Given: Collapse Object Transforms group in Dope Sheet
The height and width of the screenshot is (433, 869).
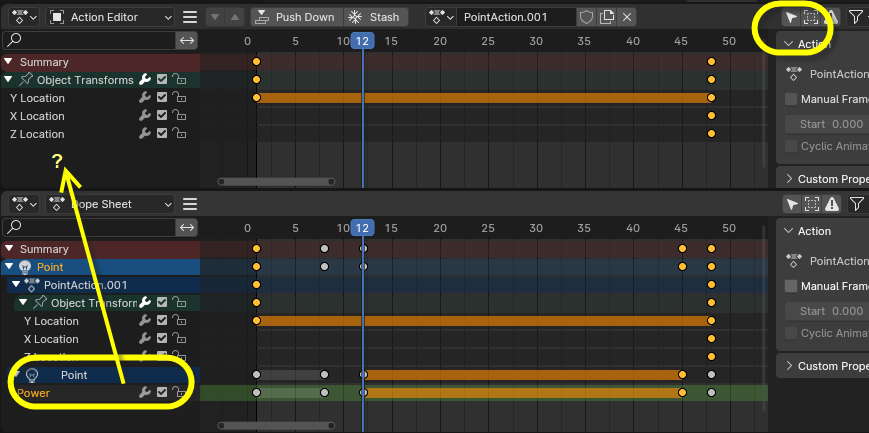Looking at the screenshot, I should coord(23,303).
